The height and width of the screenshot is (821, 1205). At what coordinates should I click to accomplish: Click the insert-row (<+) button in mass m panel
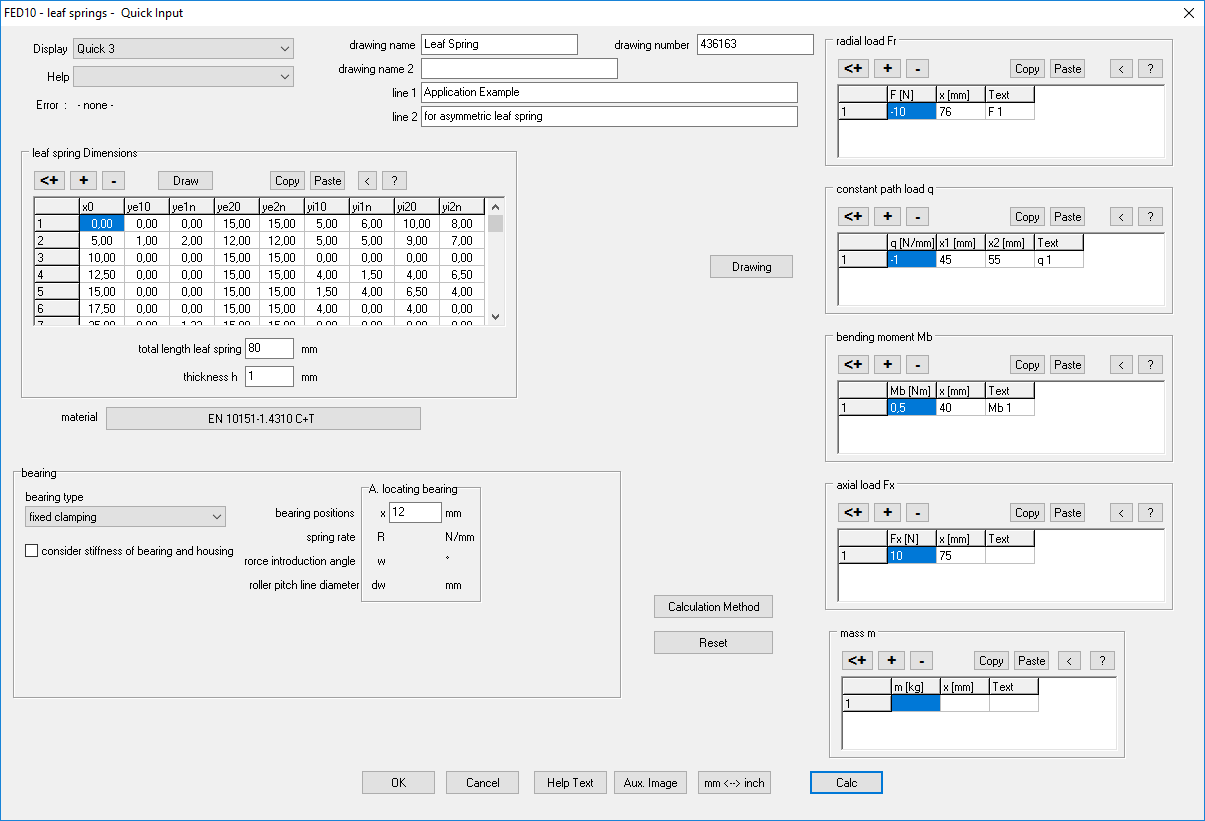(x=857, y=661)
